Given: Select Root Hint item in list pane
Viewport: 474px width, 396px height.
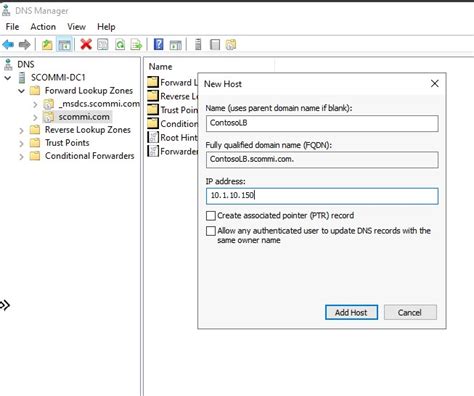Looking at the screenshot, I should click(x=172, y=137).
